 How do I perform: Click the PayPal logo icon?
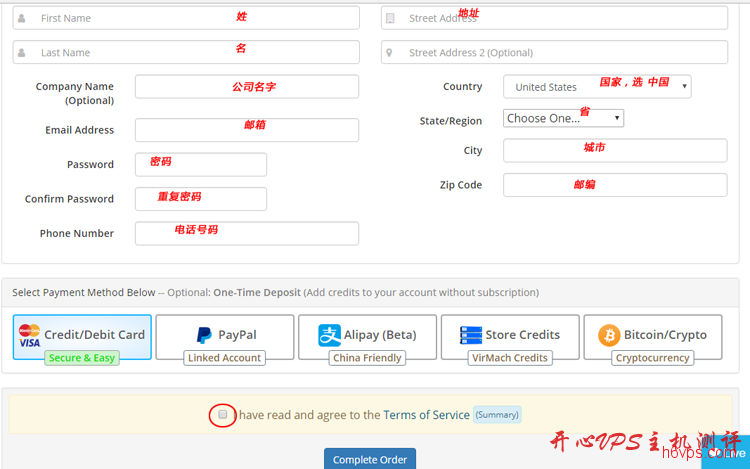[204, 335]
